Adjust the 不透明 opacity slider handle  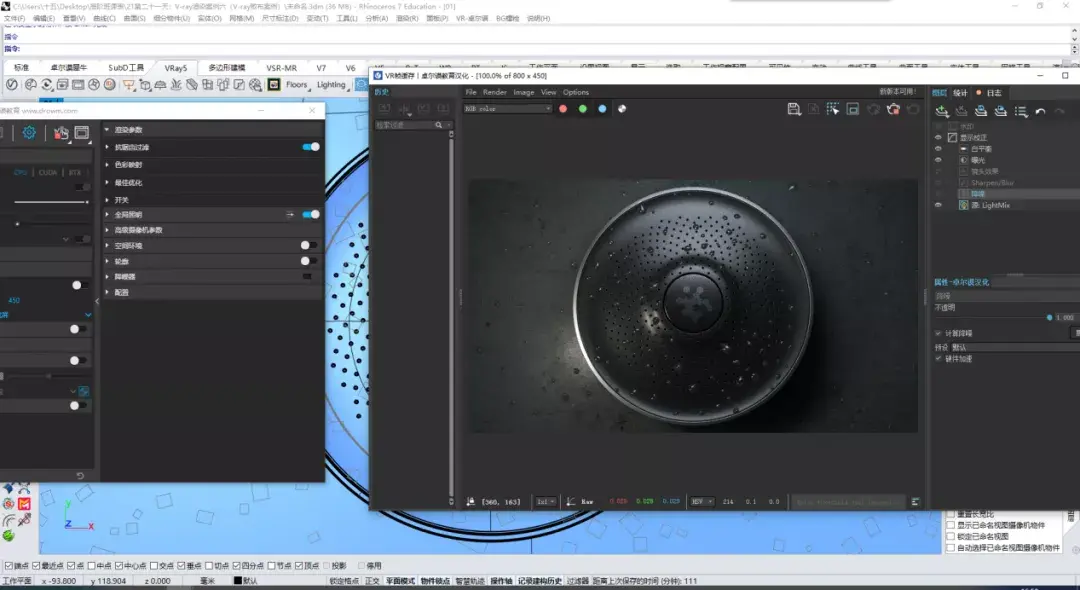click(1049, 317)
